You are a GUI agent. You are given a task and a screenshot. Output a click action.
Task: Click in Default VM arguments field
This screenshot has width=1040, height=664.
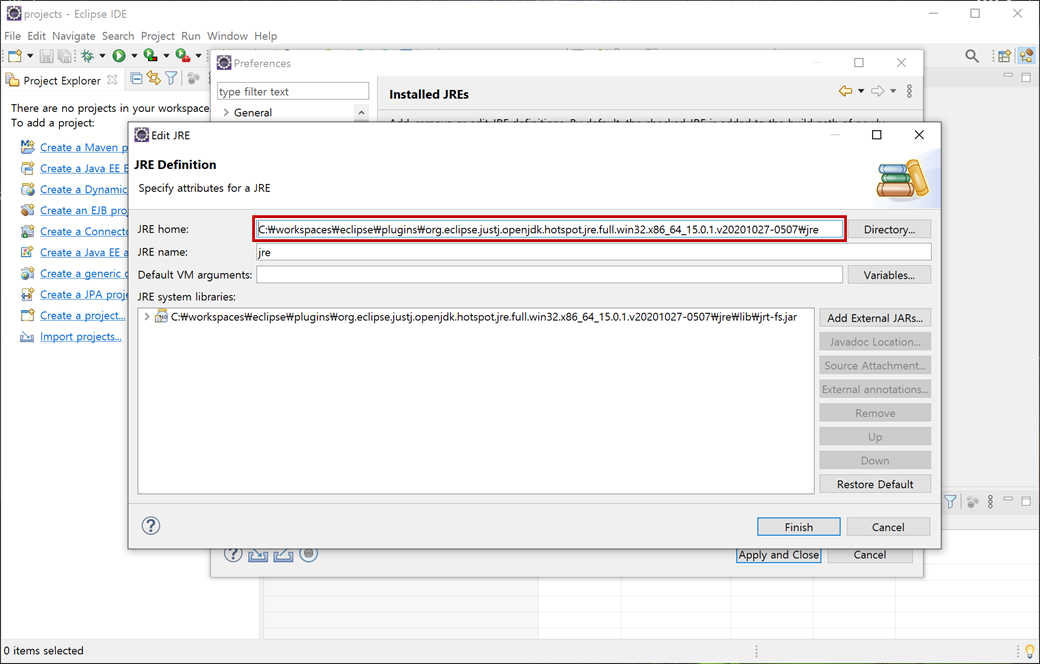[x=549, y=275]
